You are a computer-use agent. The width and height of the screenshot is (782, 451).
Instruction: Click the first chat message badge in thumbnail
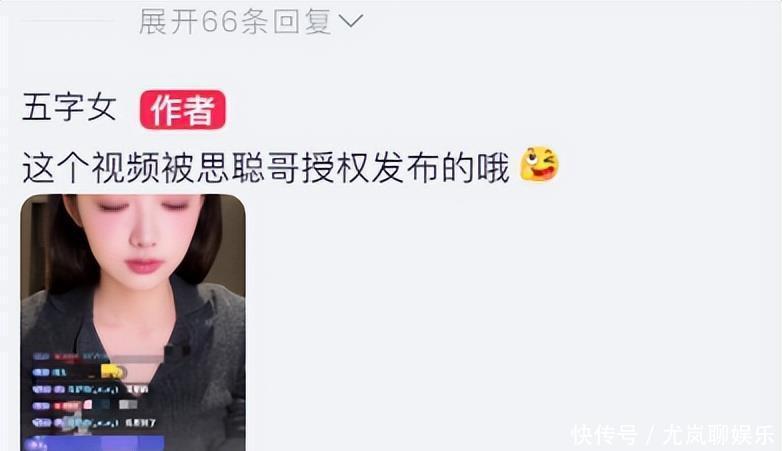41,357
